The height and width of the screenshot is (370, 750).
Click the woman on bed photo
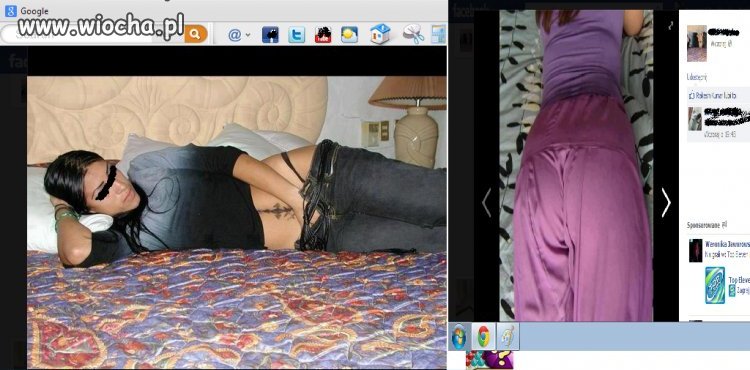point(237,222)
